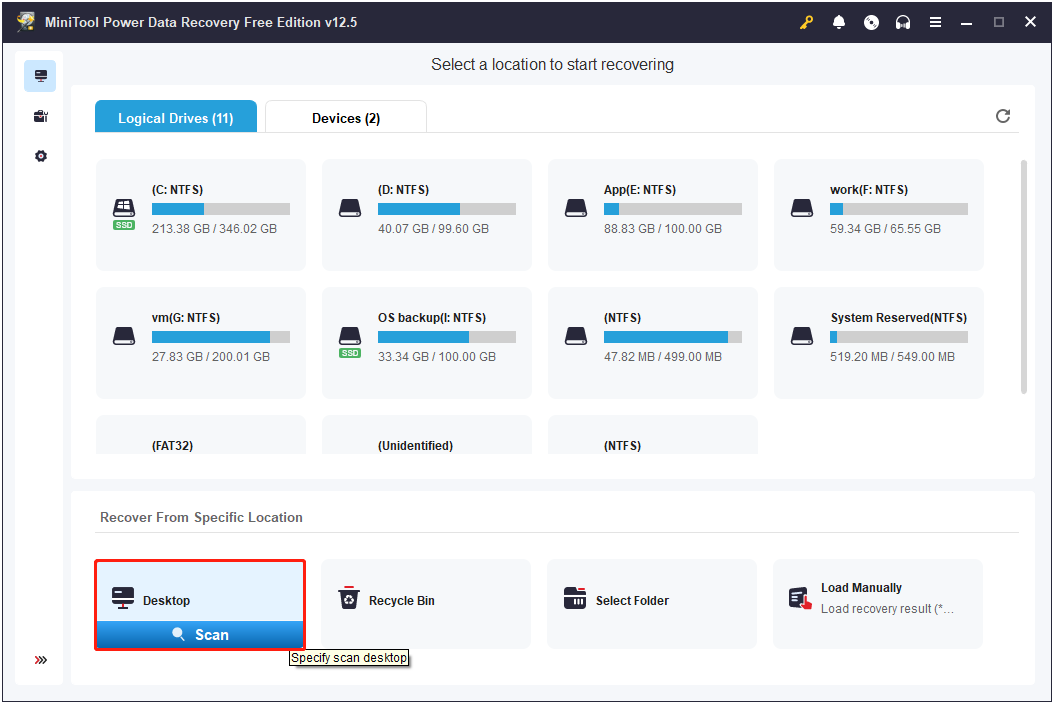This screenshot has height=705, width=1054.
Task: Click the (FAT32) partition label
Action: [172, 446]
